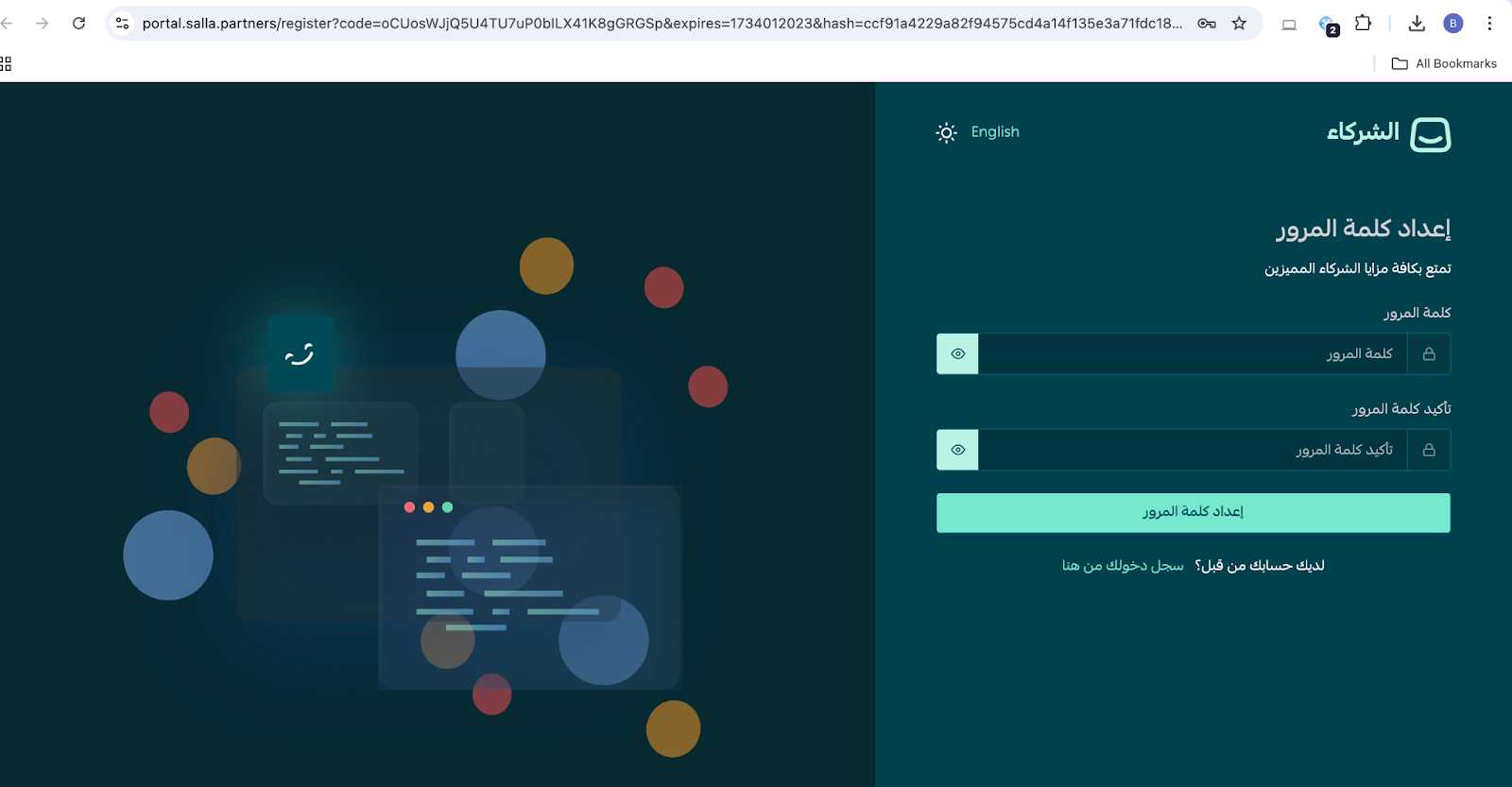Viewport: 1512px width, 787px height.
Task: Open the extension icon with badge 2
Action: (x=1328, y=25)
